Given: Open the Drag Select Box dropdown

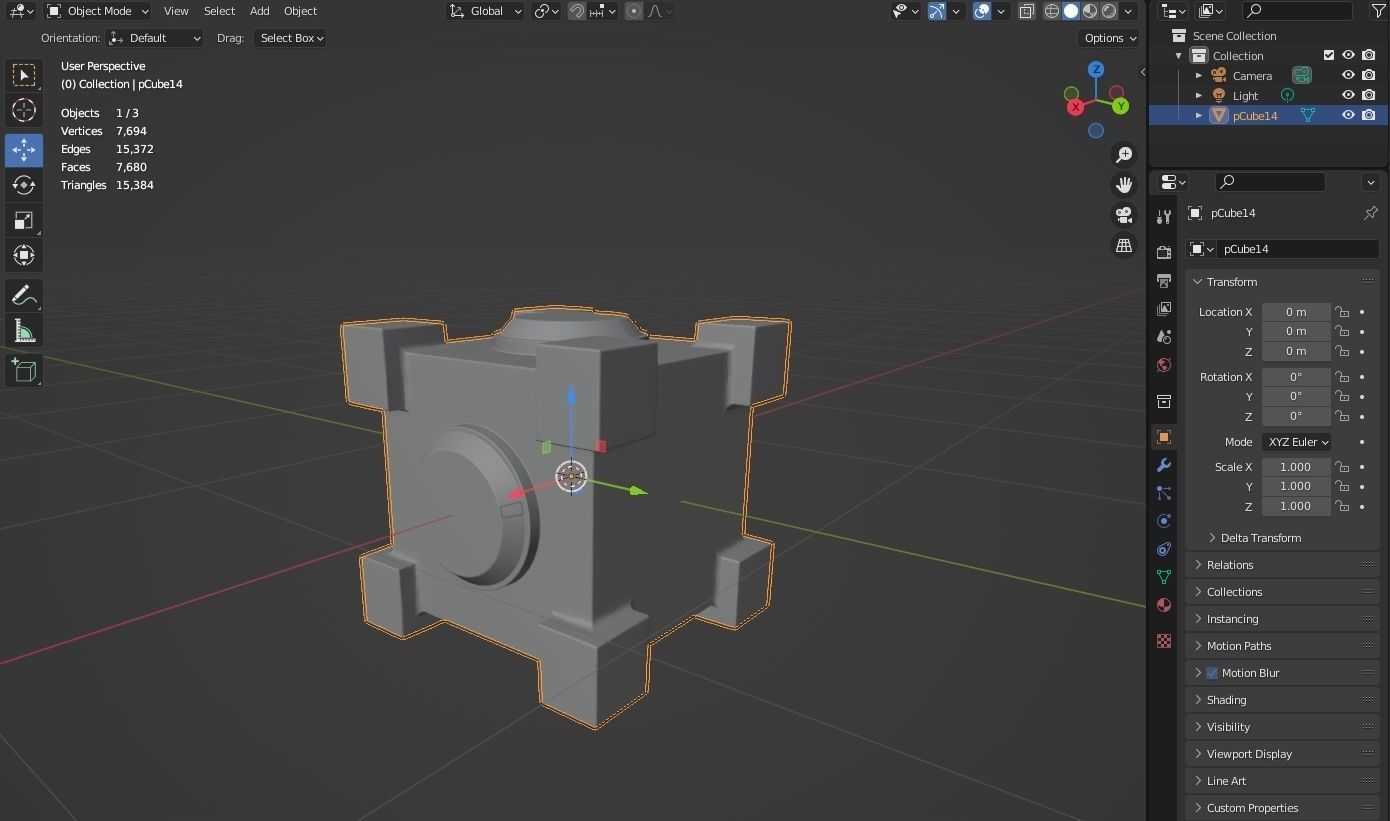Looking at the screenshot, I should point(289,38).
